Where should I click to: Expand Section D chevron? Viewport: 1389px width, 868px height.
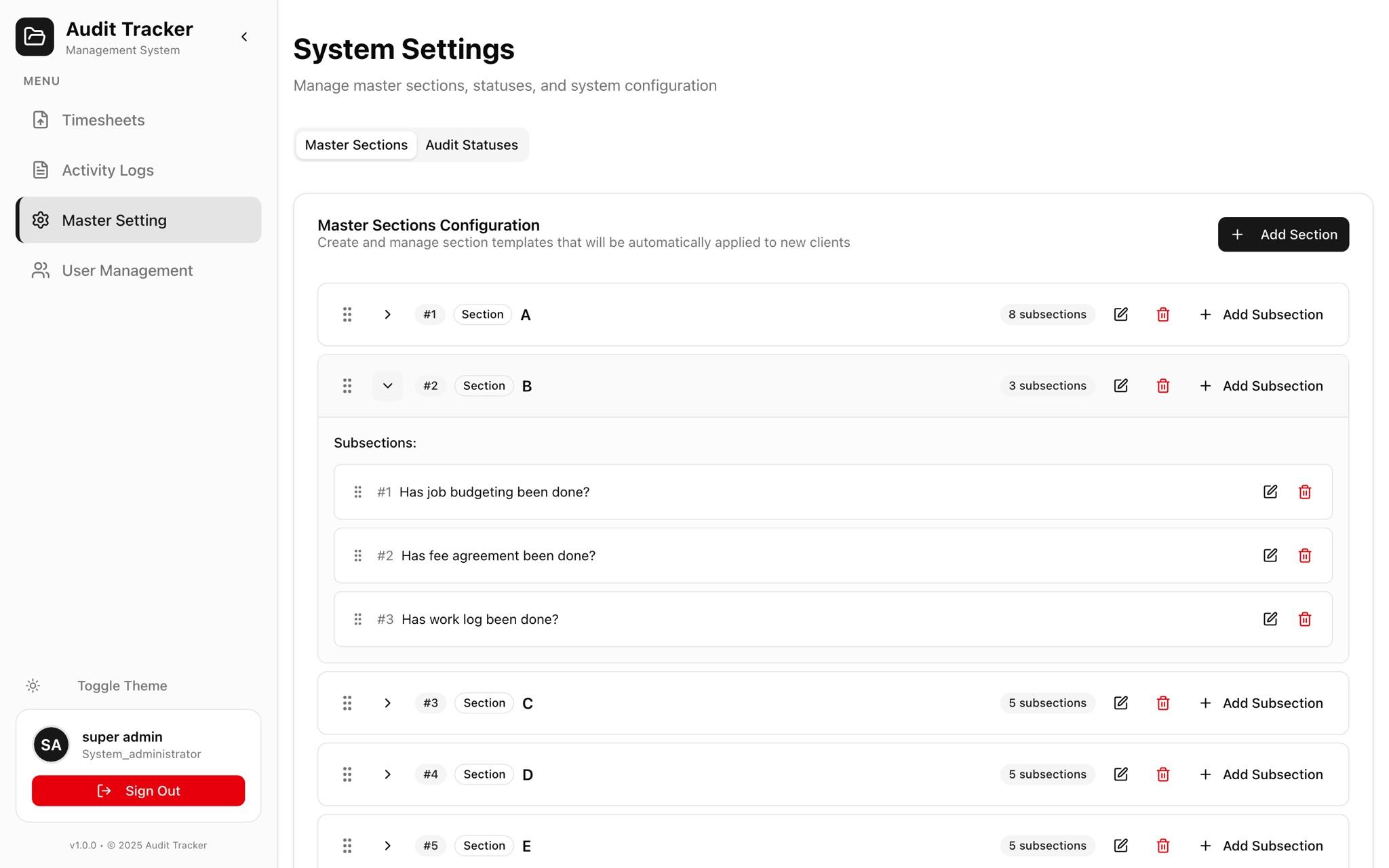pos(387,774)
